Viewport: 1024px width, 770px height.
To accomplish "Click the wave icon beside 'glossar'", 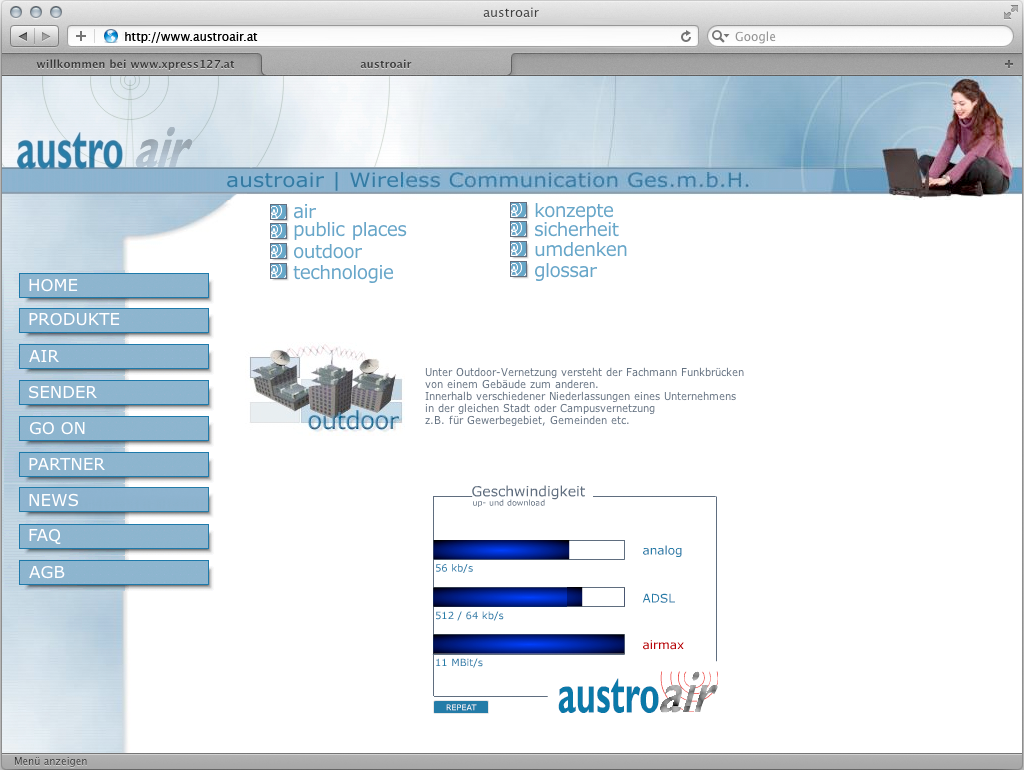I will tap(519, 269).
